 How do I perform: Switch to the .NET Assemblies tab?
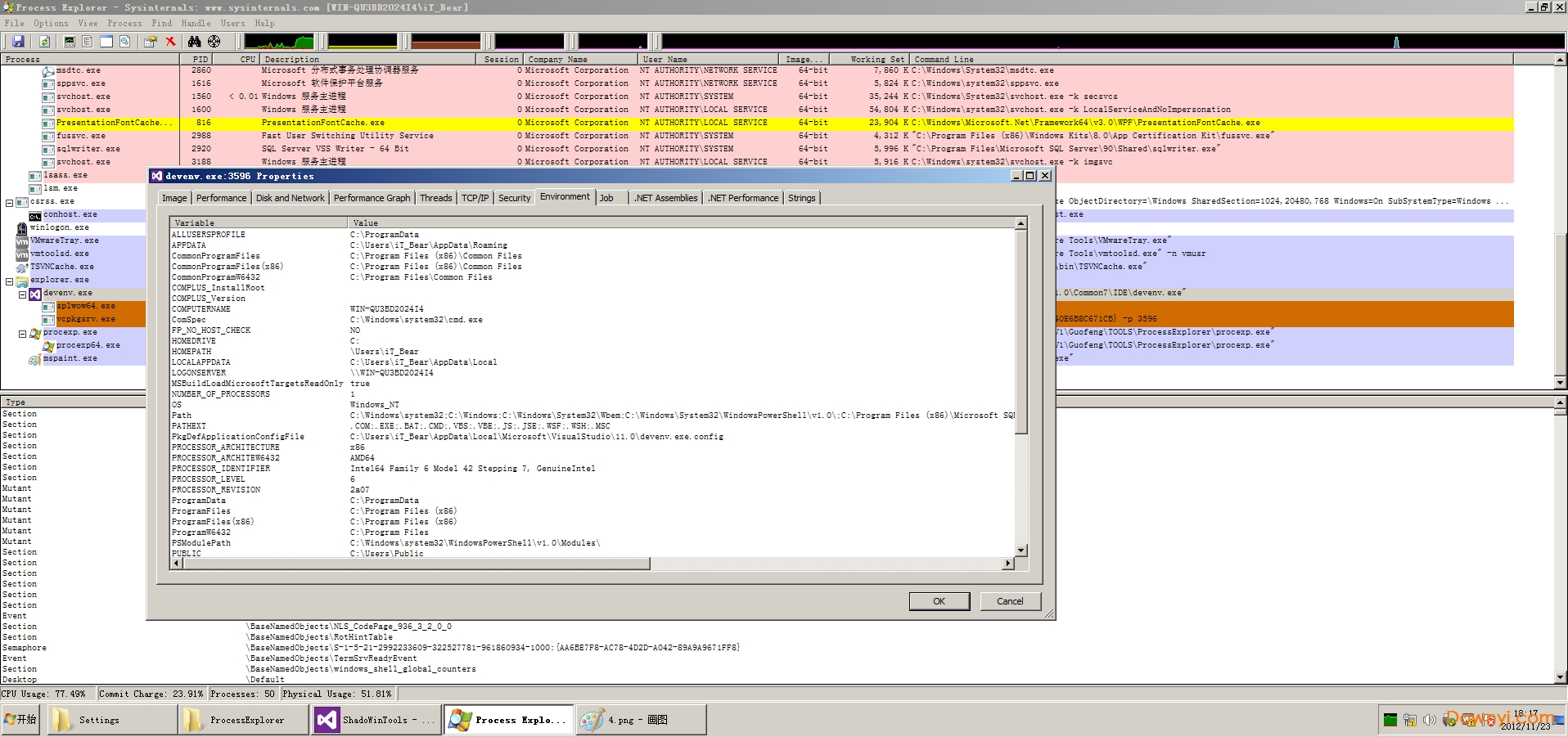[665, 198]
